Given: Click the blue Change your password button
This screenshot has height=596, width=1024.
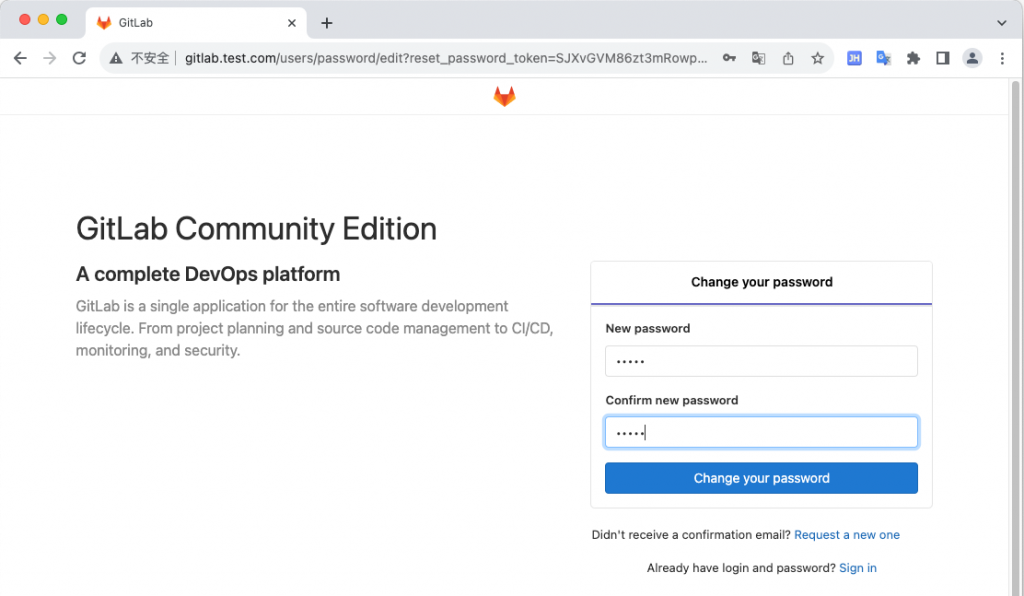Looking at the screenshot, I should 761,478.
